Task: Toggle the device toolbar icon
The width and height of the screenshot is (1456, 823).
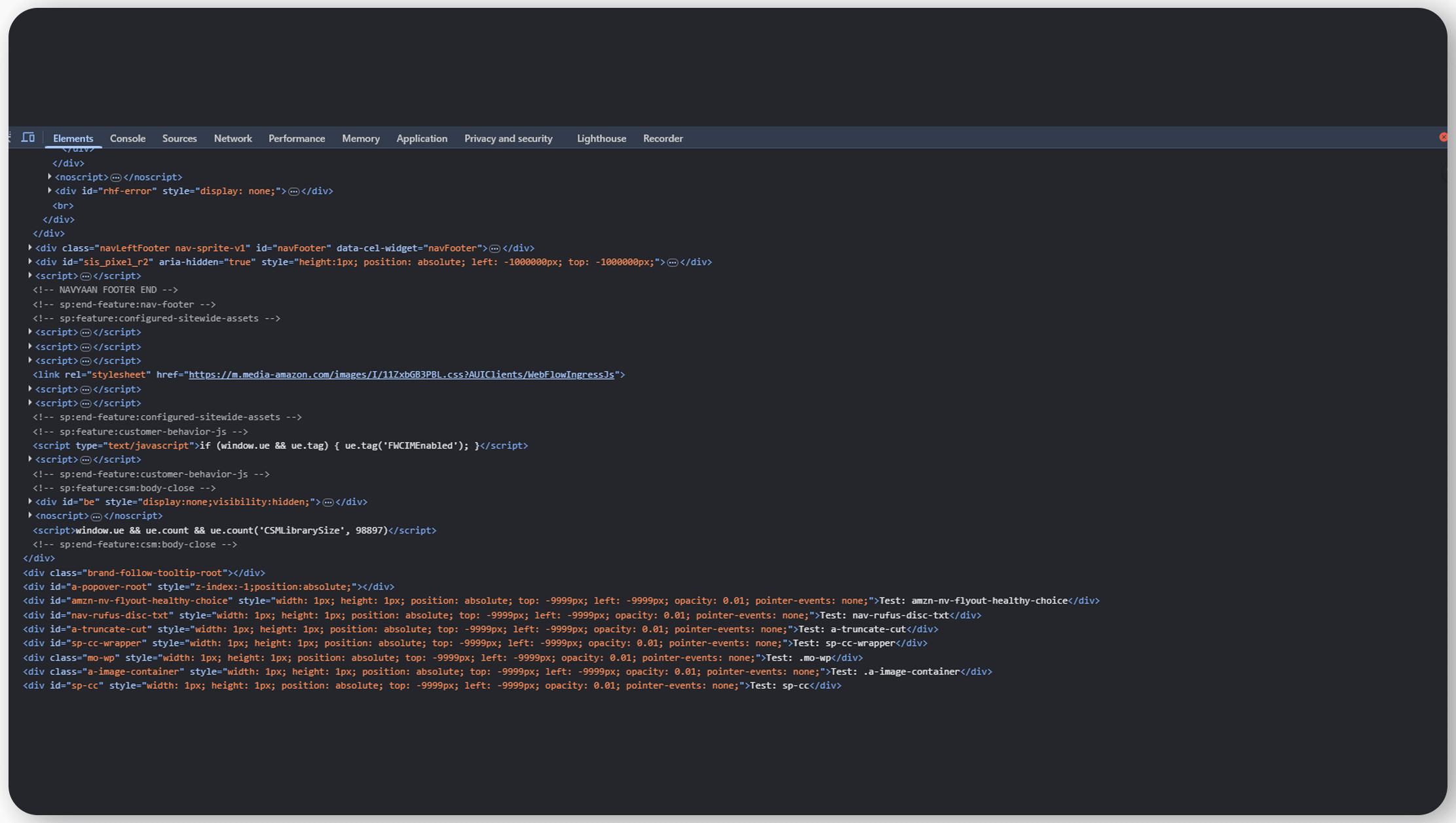Action: 28,137
